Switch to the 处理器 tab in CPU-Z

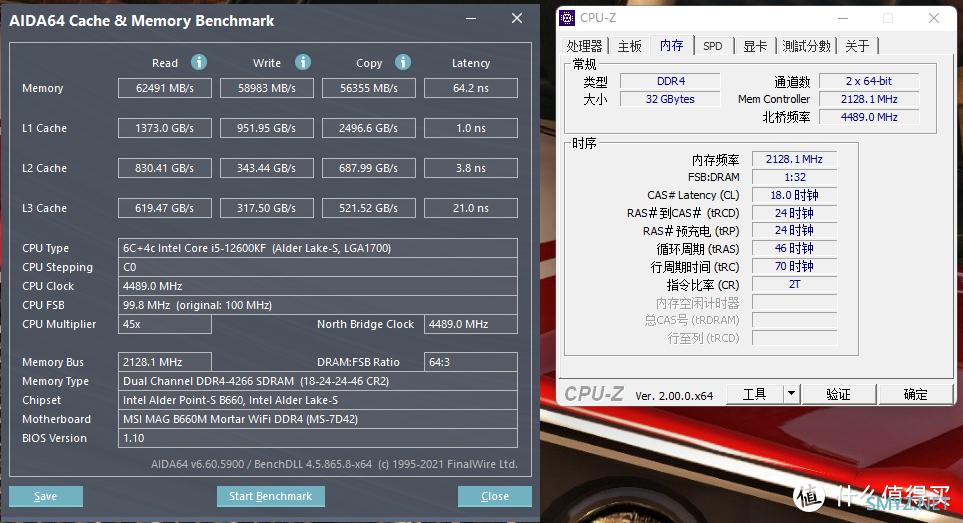tap(584, 46)
